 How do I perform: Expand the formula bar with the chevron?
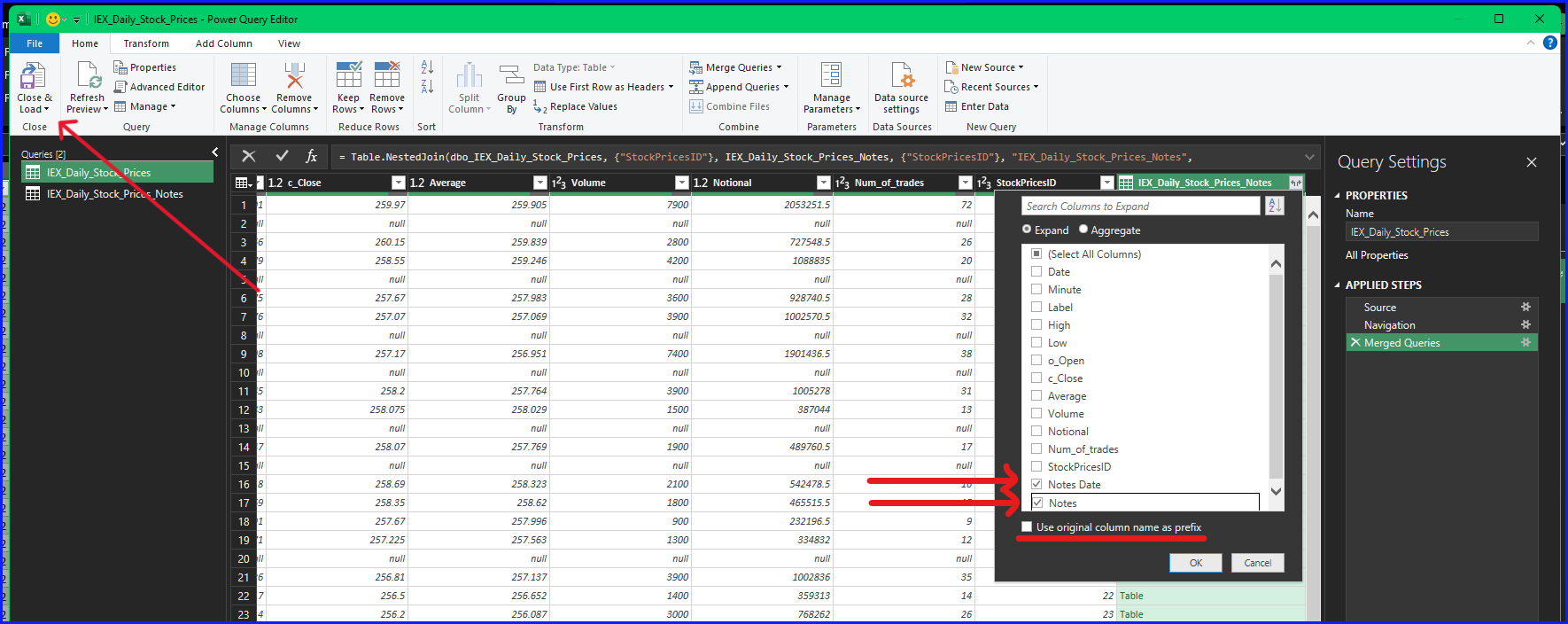click(1309, 157)
